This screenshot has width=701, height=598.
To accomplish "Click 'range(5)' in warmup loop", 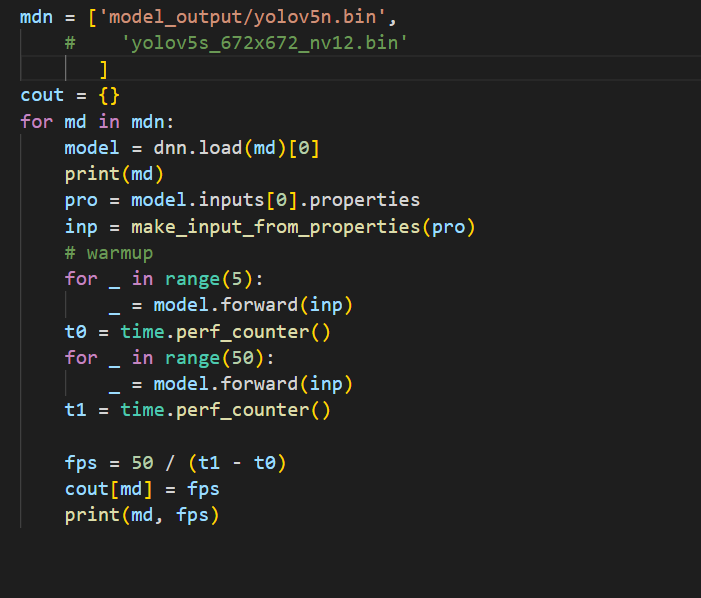I will (209, 279).
